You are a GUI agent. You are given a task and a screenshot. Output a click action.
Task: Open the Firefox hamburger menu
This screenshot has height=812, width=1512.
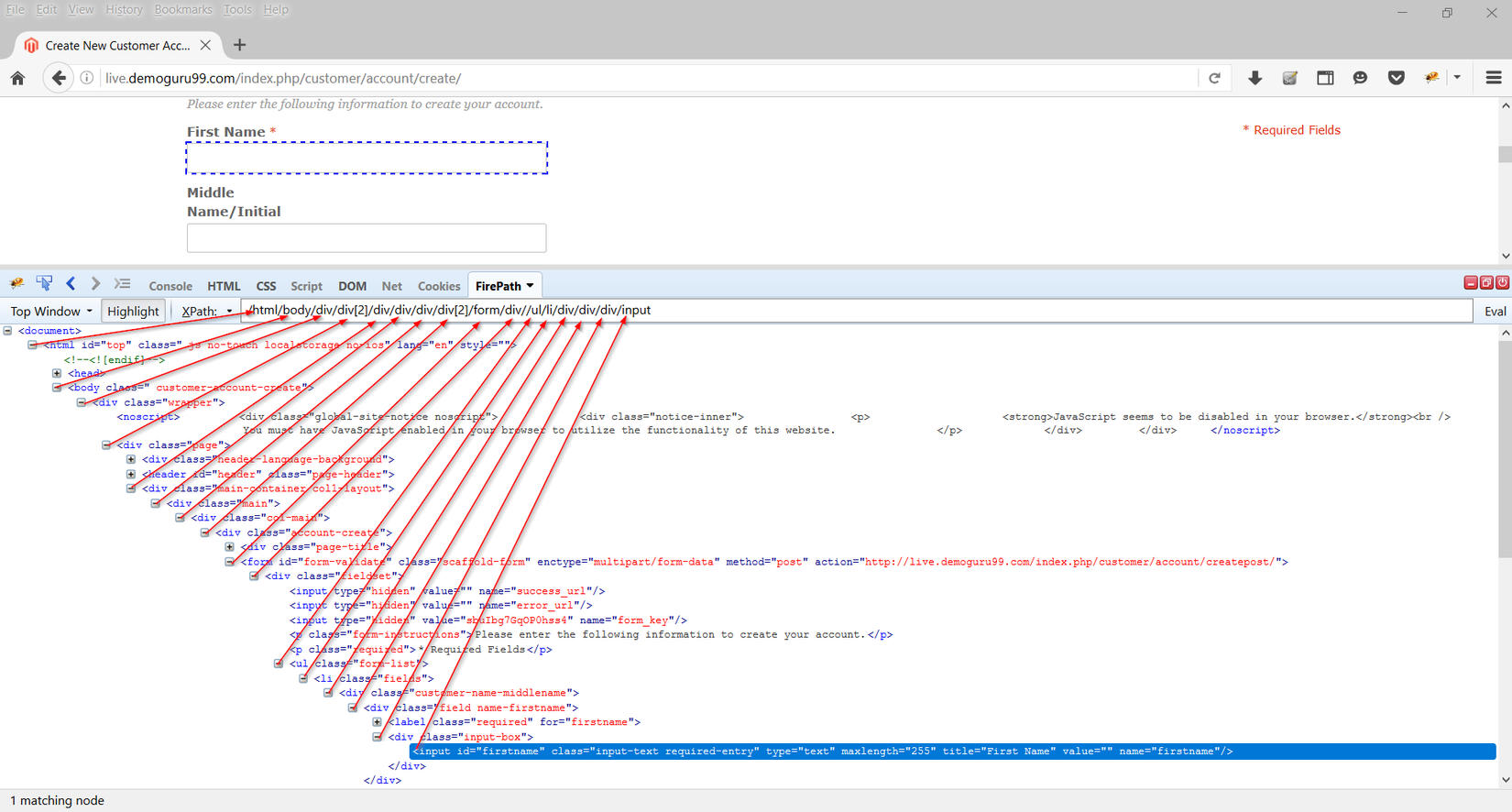[1493, 78]
